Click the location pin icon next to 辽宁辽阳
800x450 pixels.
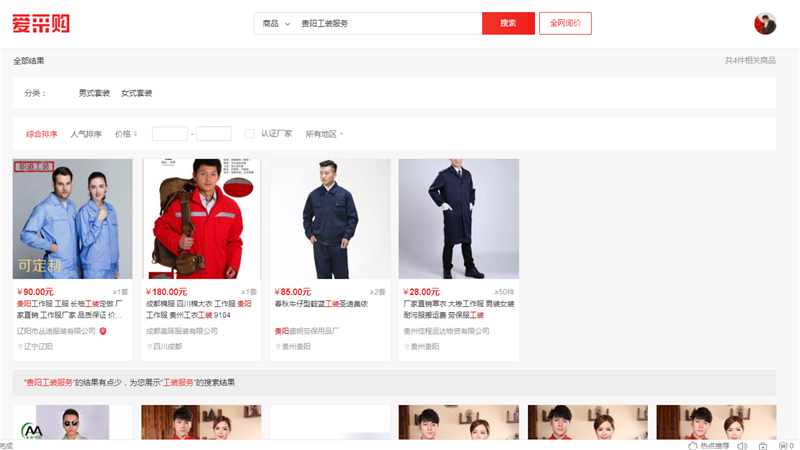pos(18,346)
